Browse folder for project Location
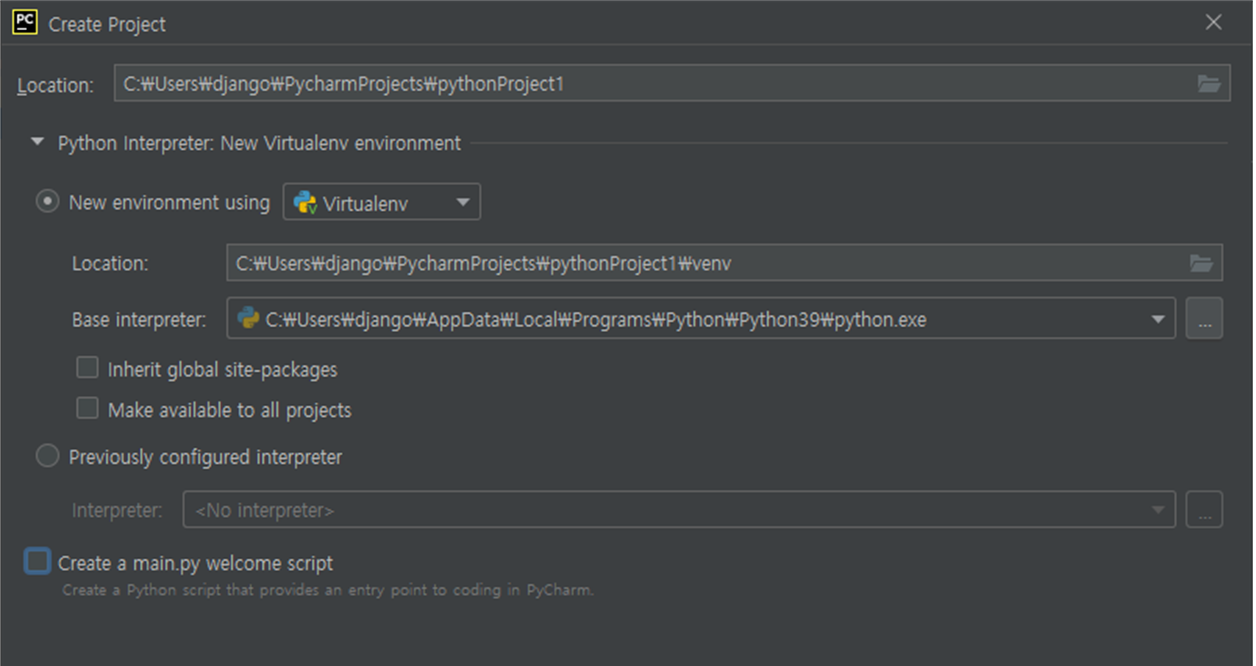 1209,84
